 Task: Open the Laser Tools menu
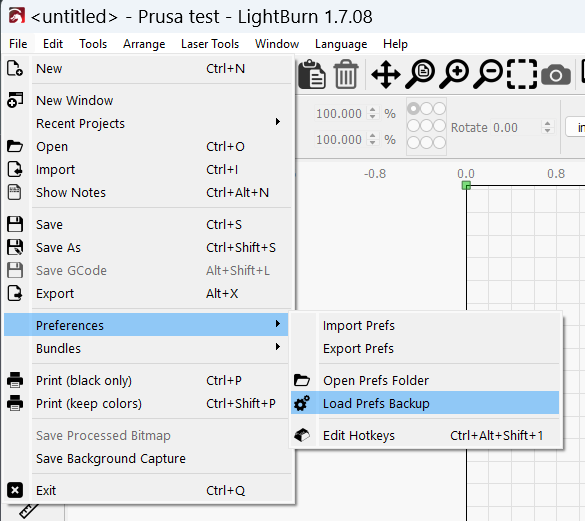click(210, 44)
